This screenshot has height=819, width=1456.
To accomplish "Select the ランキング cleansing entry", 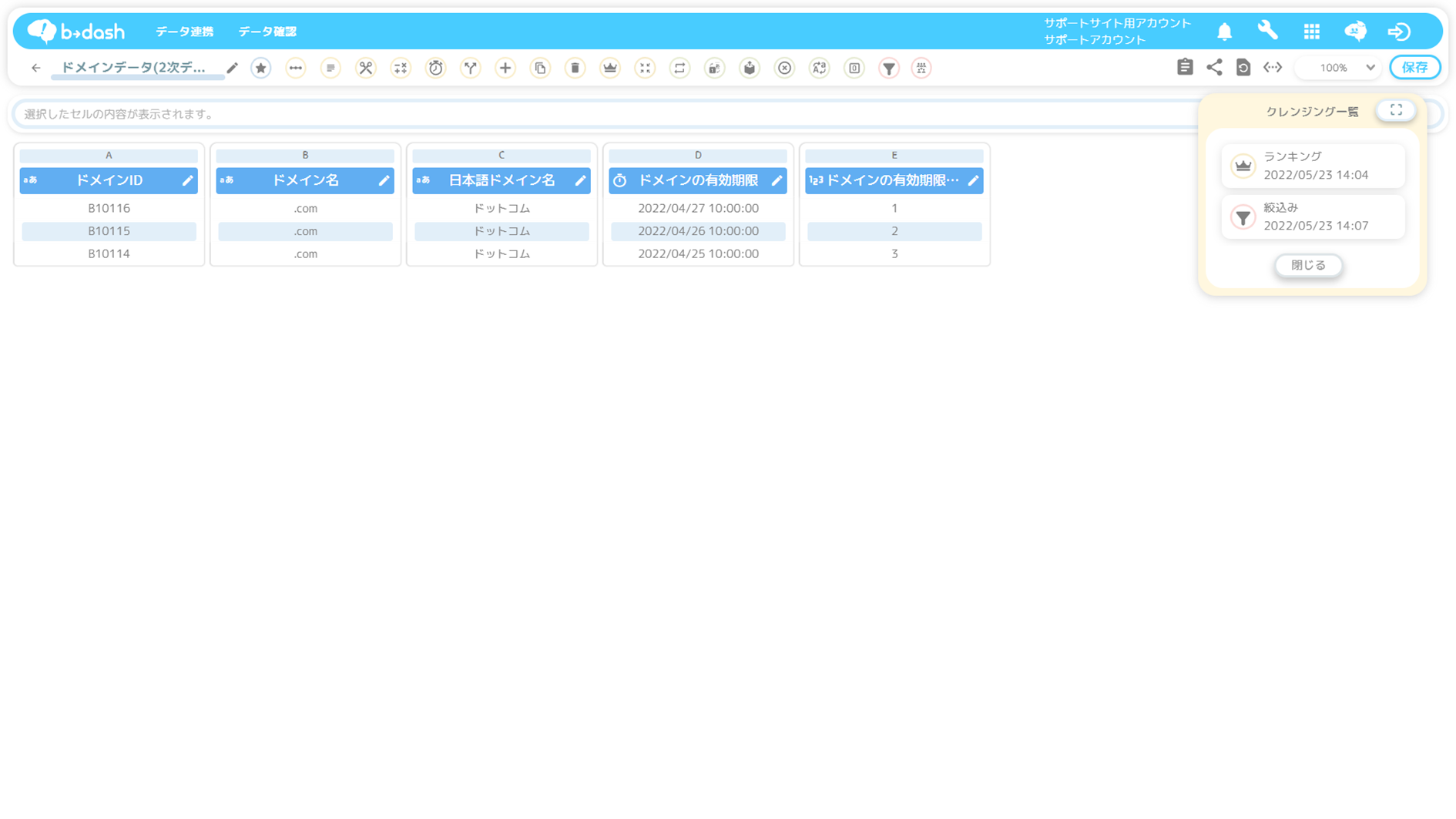I will coord(1313,166).
